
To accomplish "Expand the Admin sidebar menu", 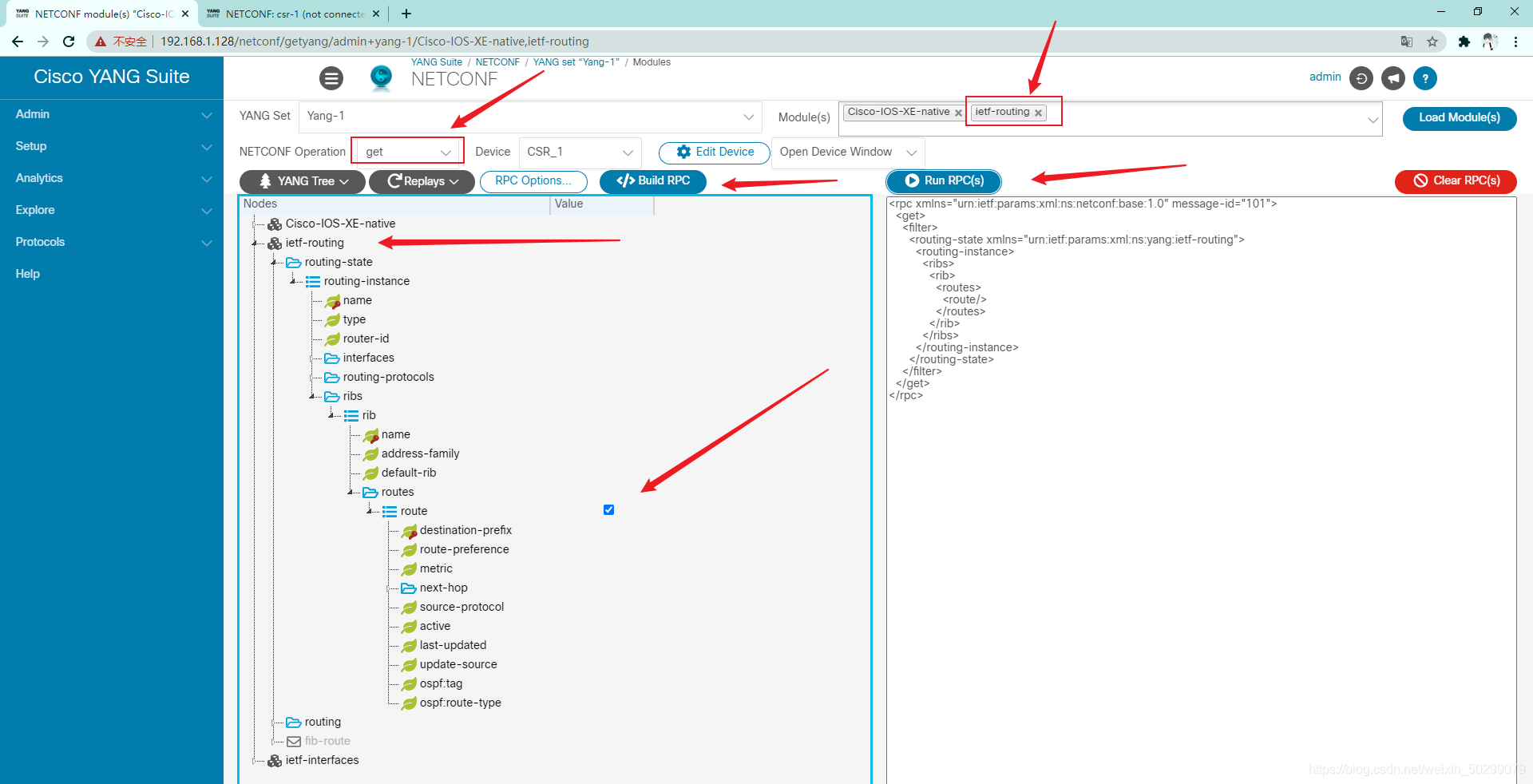I will pyautogui.click(x=112, y=115).
